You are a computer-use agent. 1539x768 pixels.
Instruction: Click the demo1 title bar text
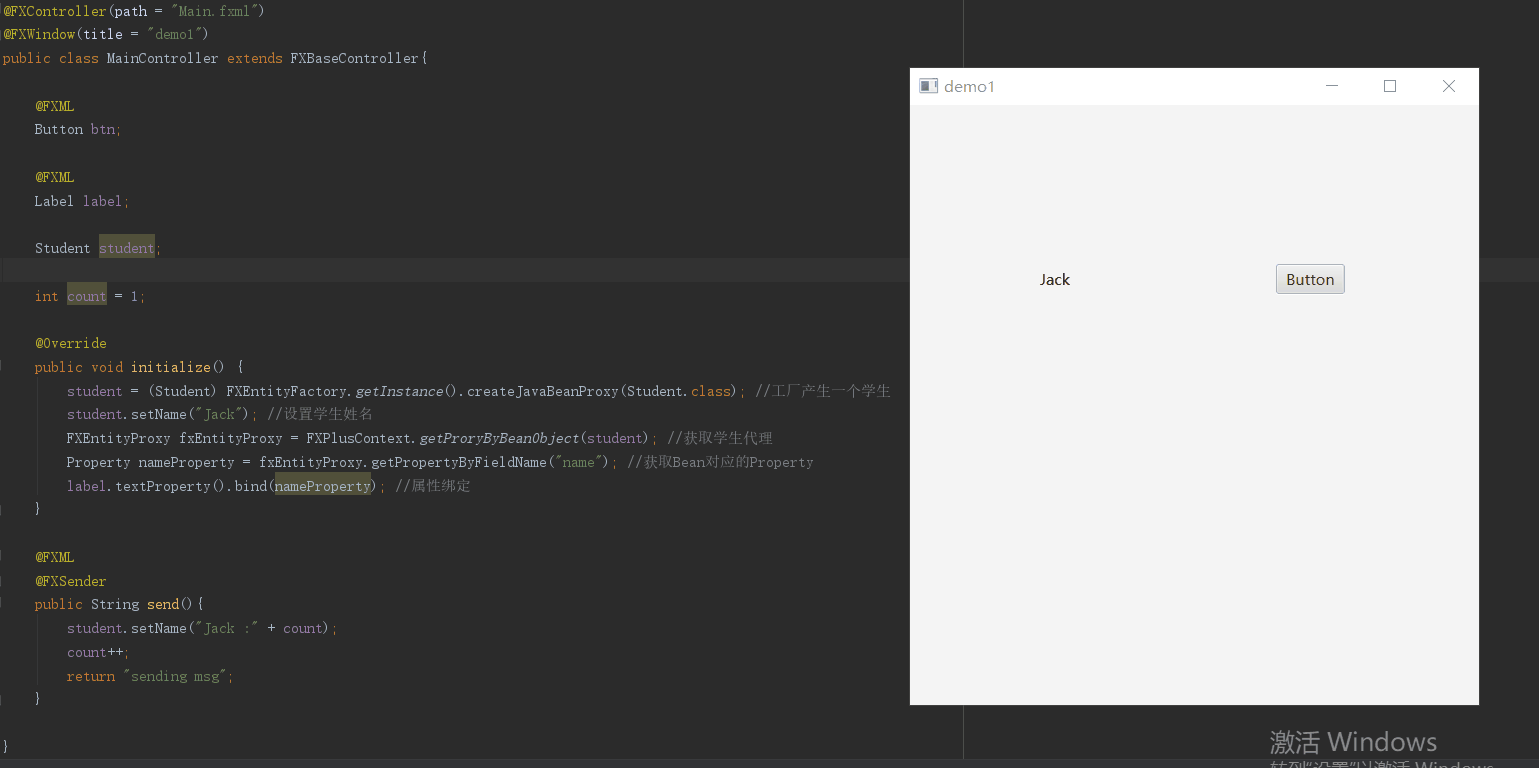click(969, 87)
